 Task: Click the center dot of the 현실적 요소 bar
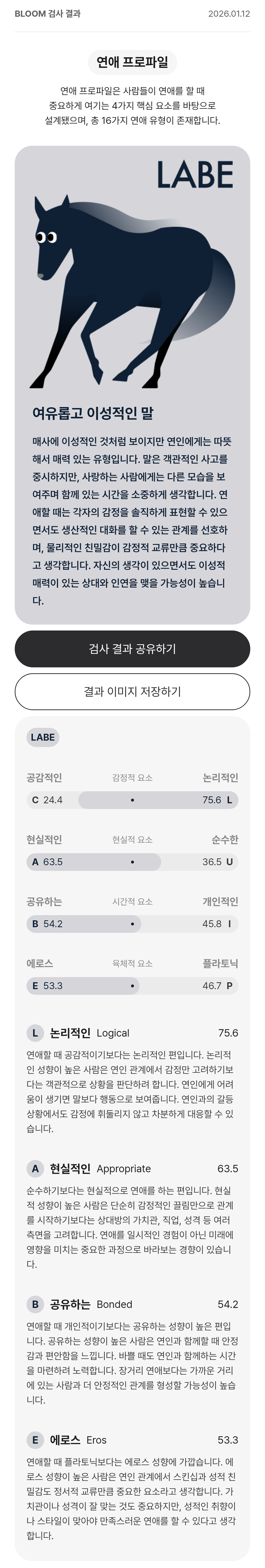click(x=132, y=862)
